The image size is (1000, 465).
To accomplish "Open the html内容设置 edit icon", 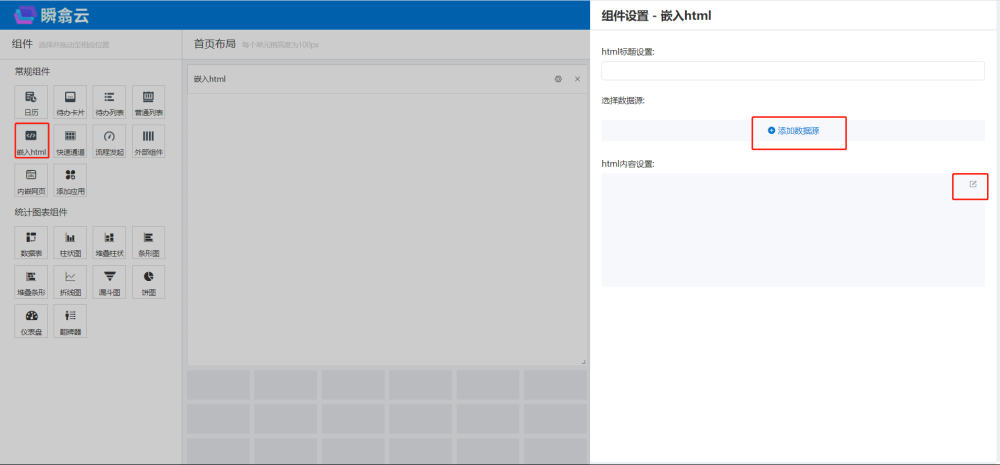I will click(972, 184).
